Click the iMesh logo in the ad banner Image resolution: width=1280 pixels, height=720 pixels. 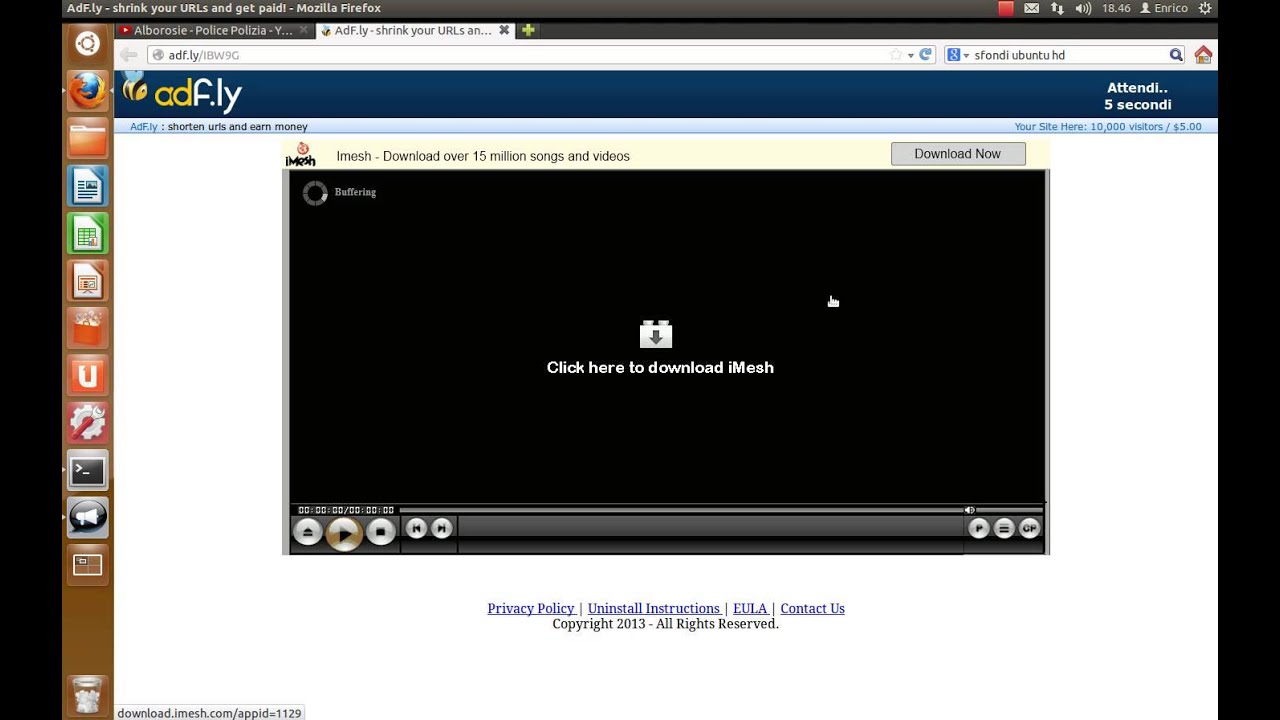300,155
